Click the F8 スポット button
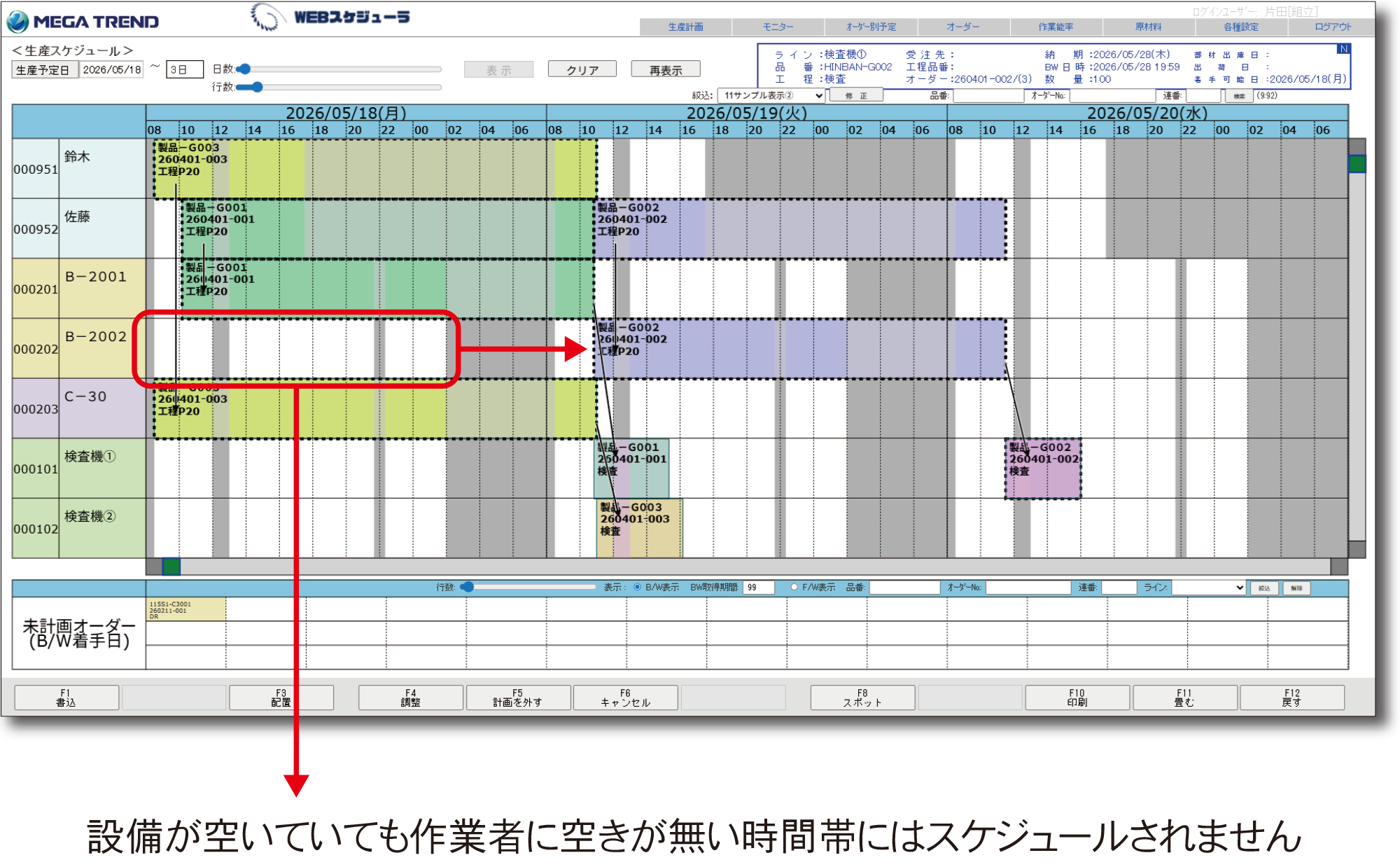Screen dimensions: 1400x867 point(862,698)
